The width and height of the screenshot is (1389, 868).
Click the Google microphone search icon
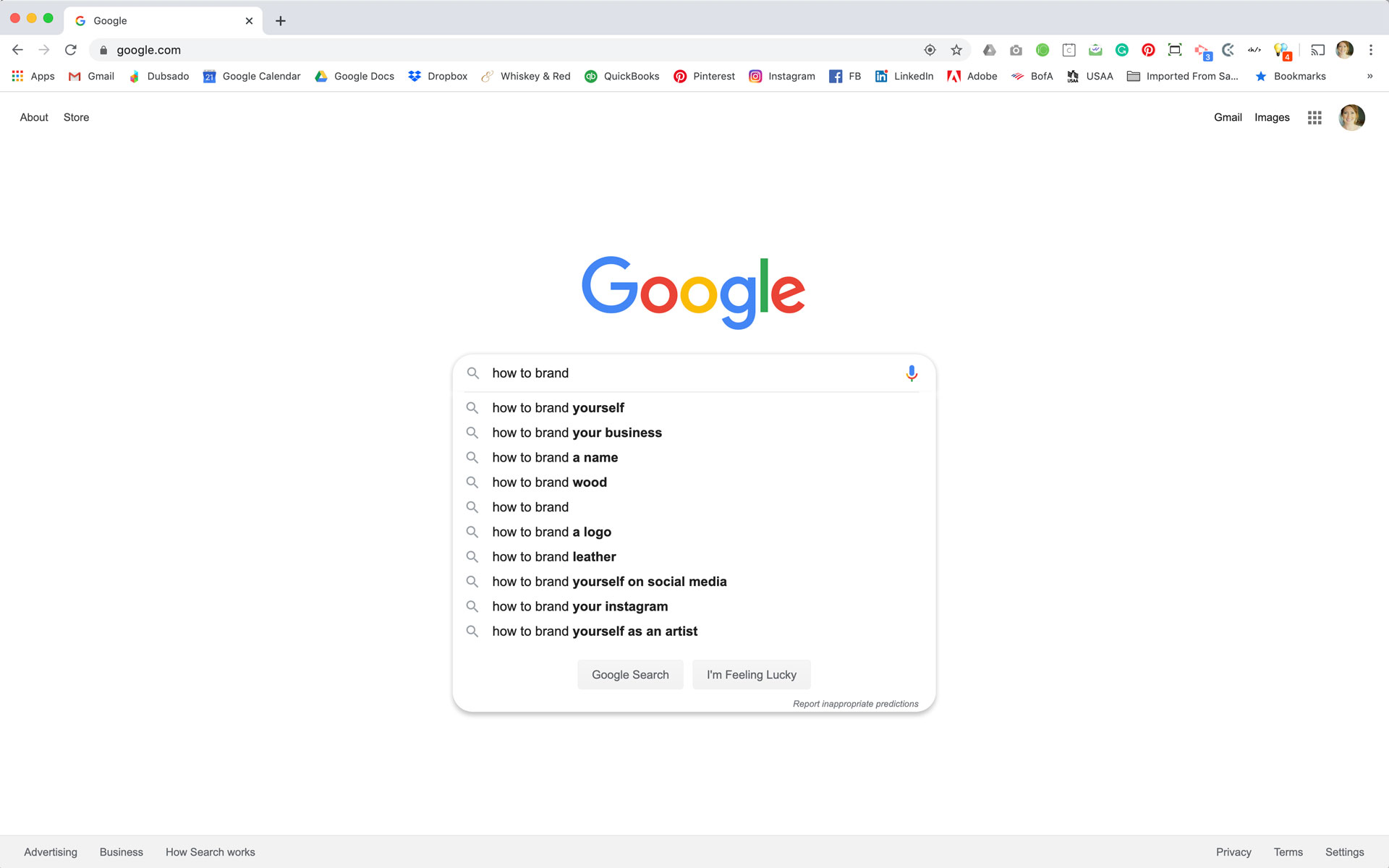tap(911, 373)
